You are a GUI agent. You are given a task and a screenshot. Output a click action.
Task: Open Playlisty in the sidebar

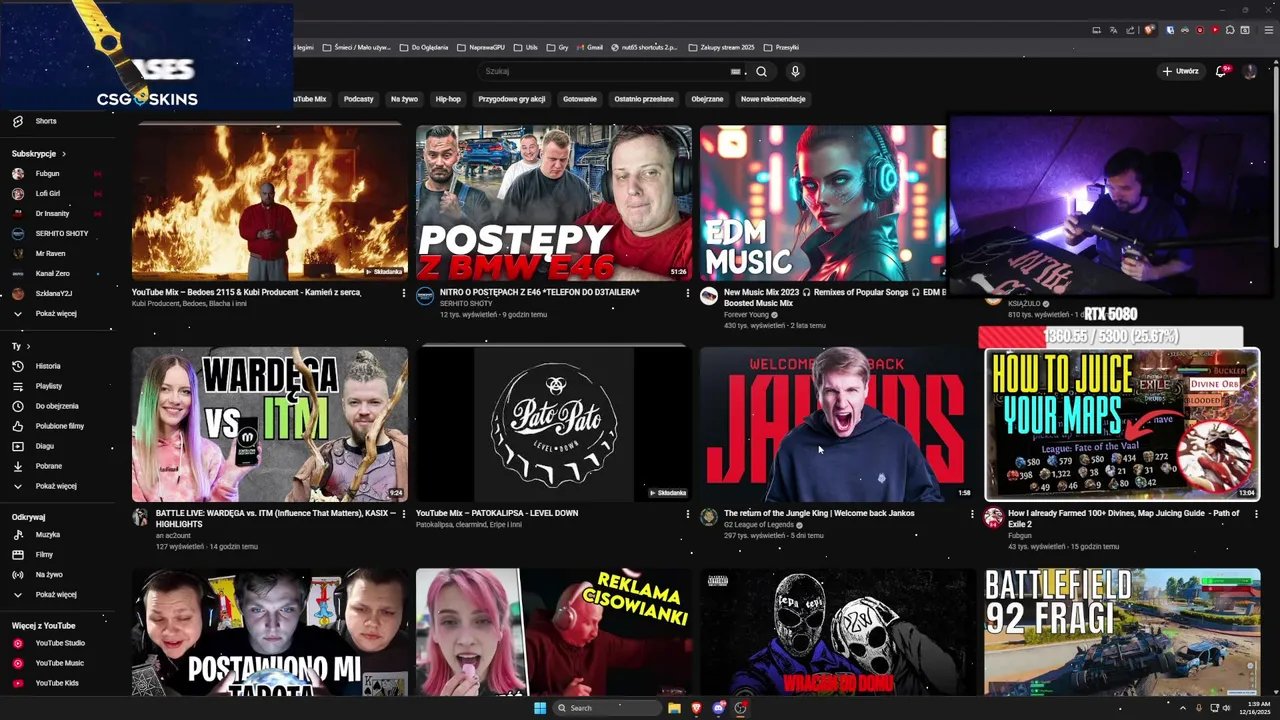48,386
